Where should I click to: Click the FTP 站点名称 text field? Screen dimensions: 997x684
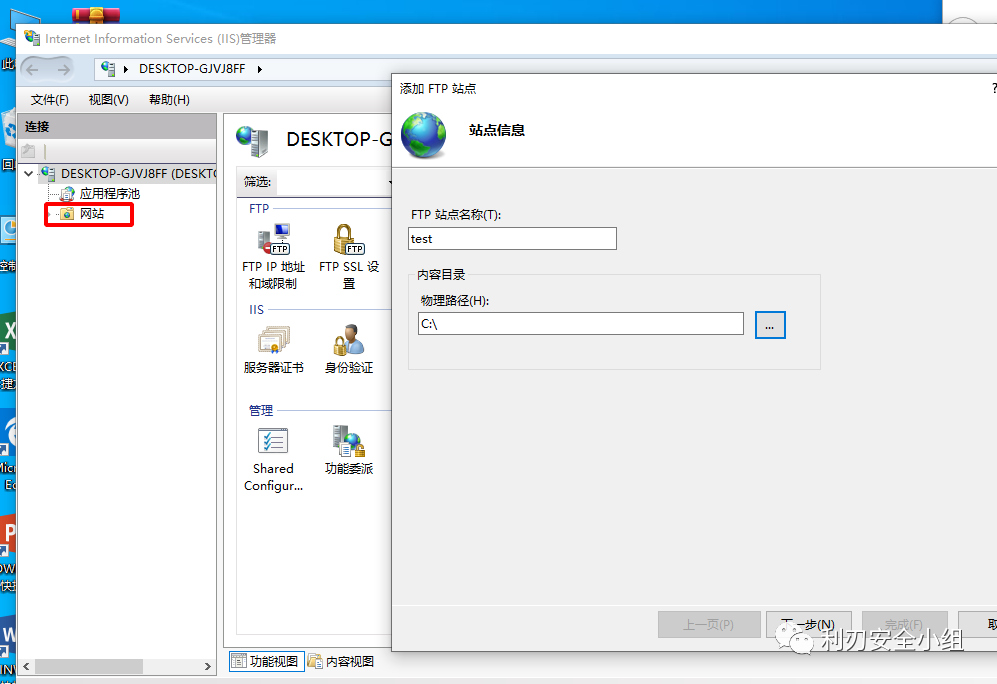[x=512, y=239]
